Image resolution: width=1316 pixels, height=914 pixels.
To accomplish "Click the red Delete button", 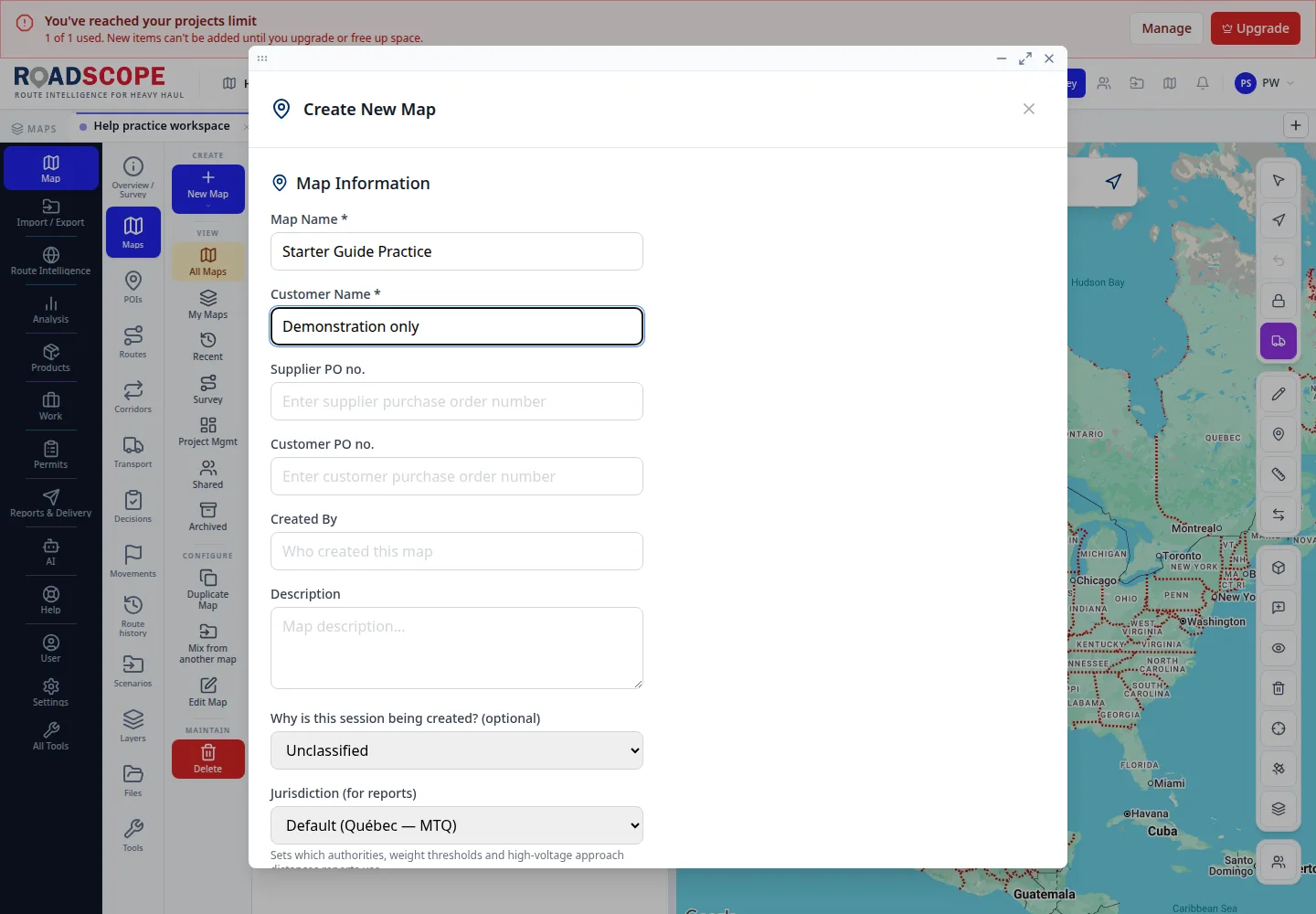I will (208, 759).
